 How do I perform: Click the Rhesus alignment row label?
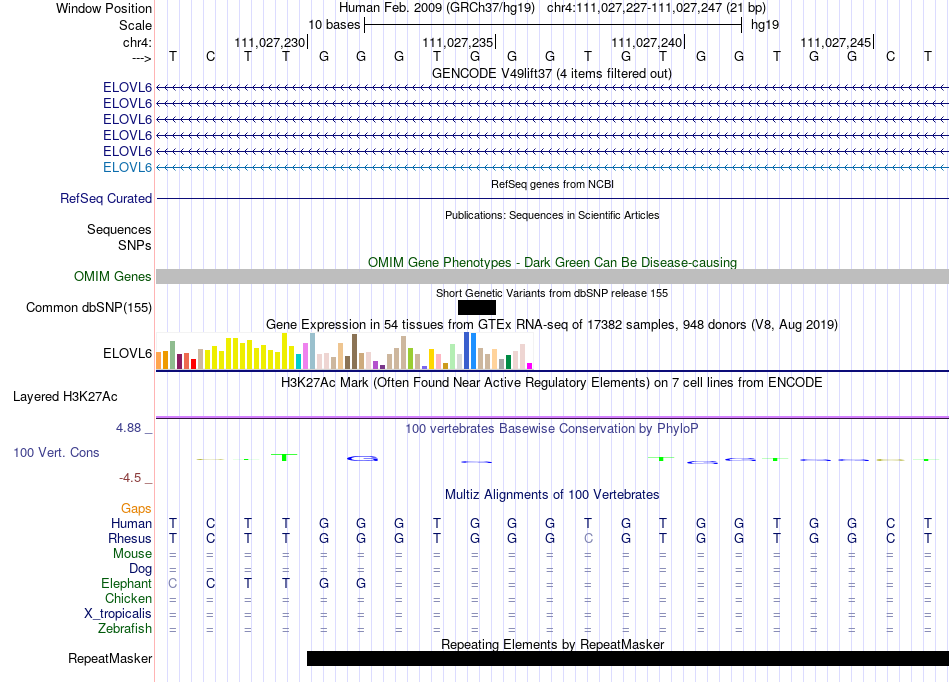pyautogui.click(x=130, y=538)
